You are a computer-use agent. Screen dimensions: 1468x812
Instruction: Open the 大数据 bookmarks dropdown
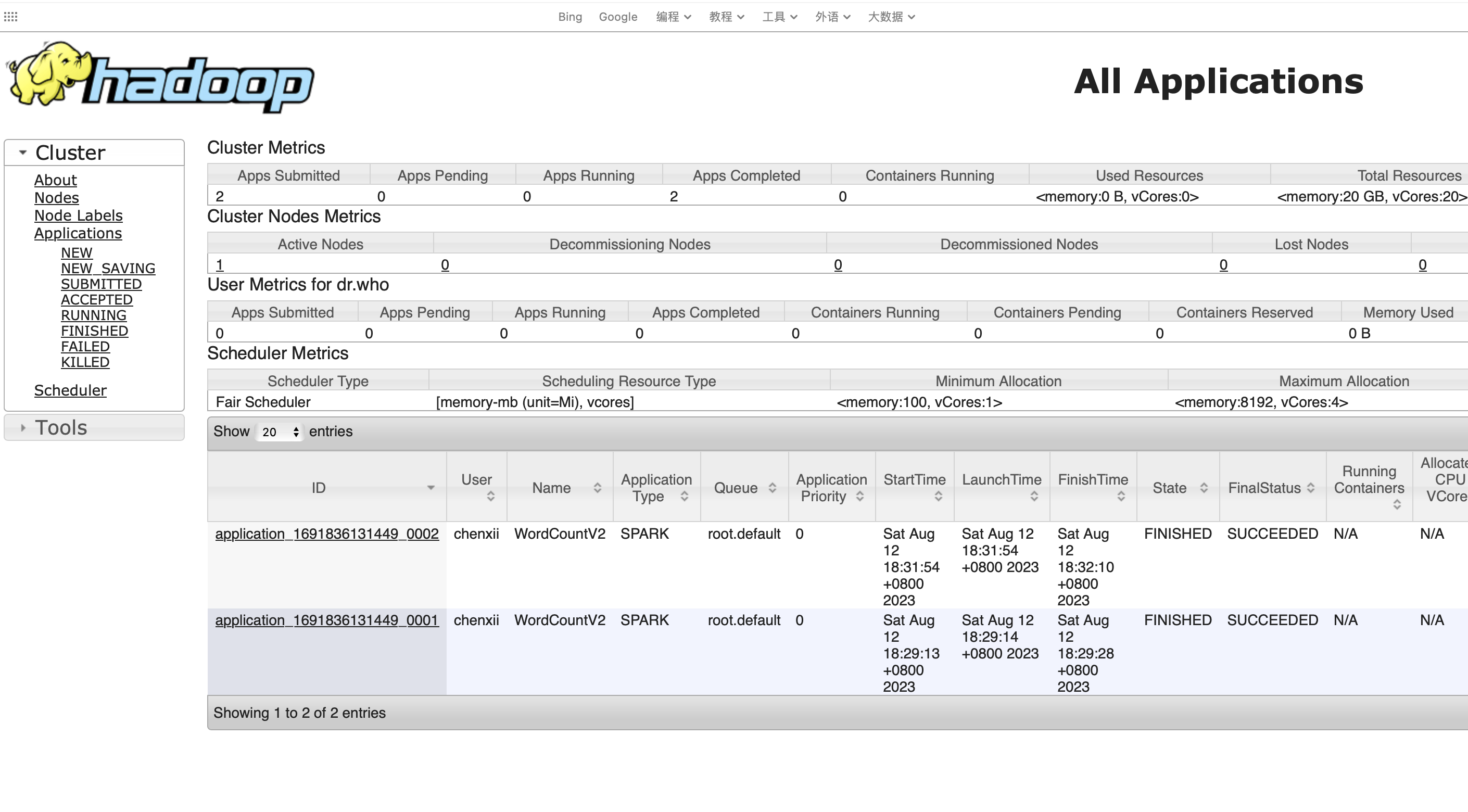(891, 17)
